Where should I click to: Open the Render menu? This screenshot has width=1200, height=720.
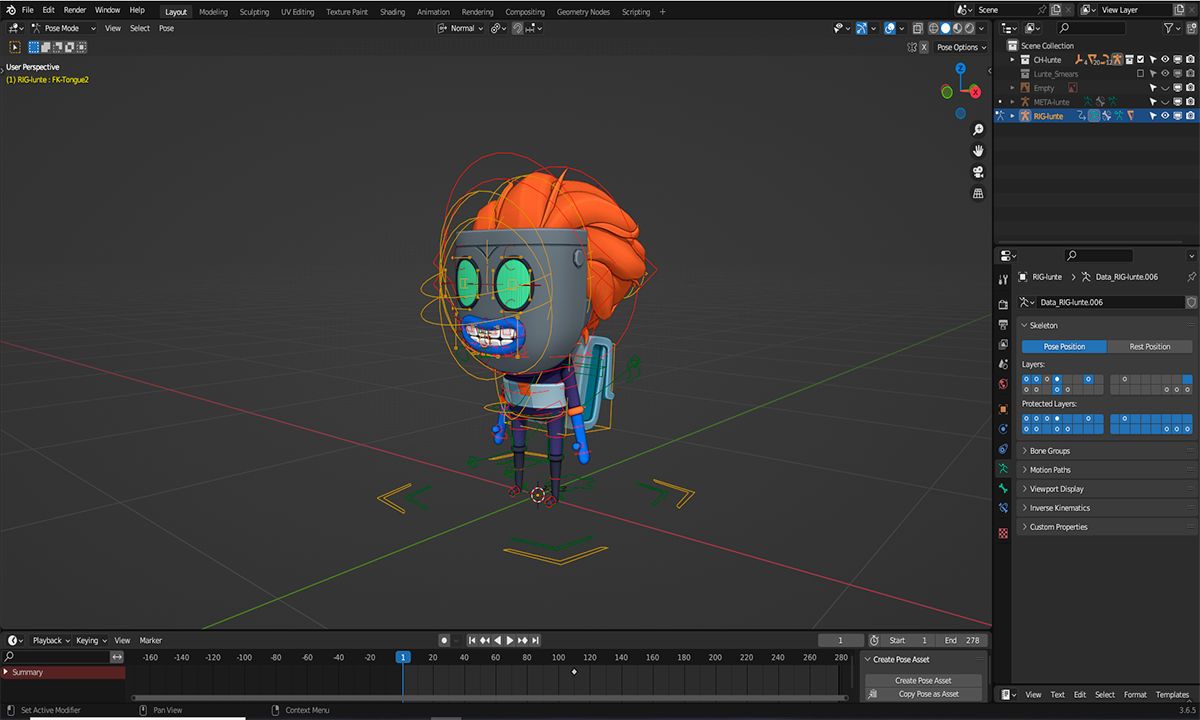(x=74, y=10)
